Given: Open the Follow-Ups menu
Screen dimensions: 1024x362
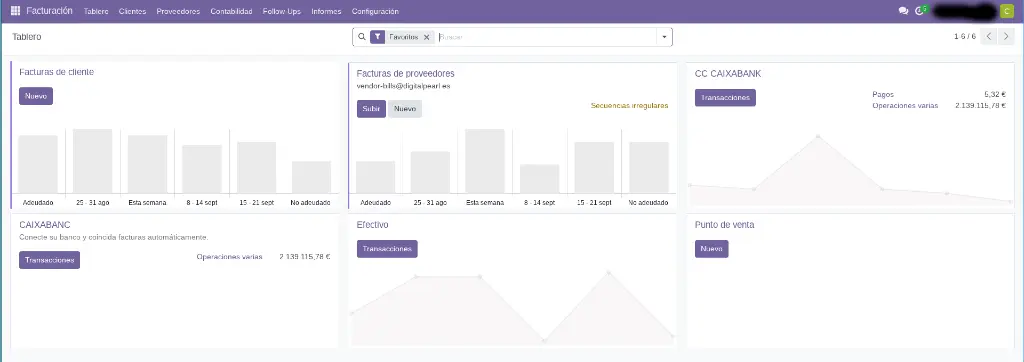Looking at the screenshot, I should 281,11.
